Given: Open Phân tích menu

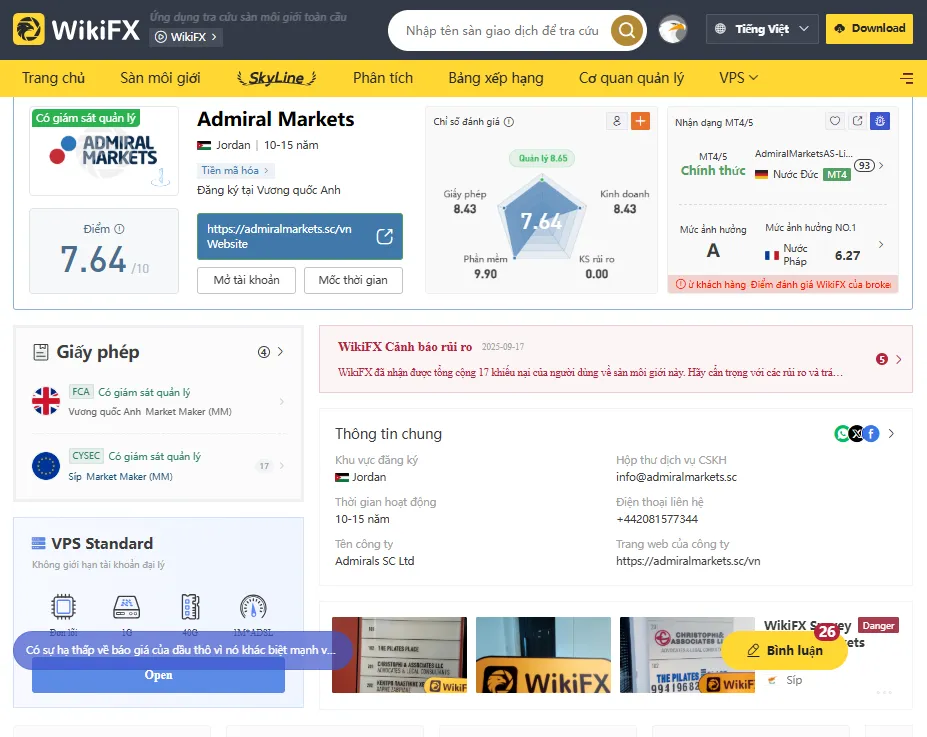Looking at the screenshot, I should (383, 77).
